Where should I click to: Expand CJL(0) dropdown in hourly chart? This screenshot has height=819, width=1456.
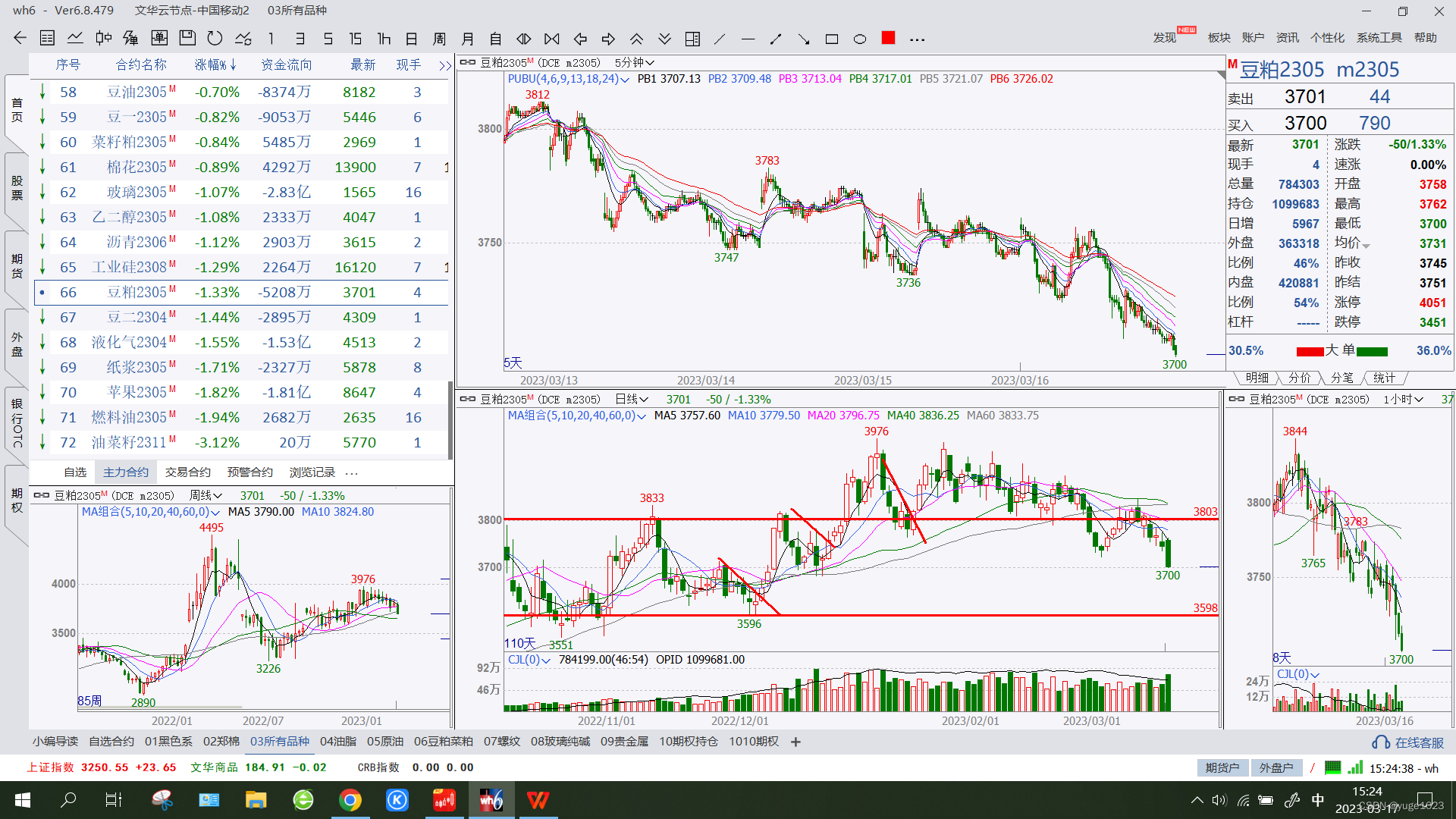(x=1315, y=674)
